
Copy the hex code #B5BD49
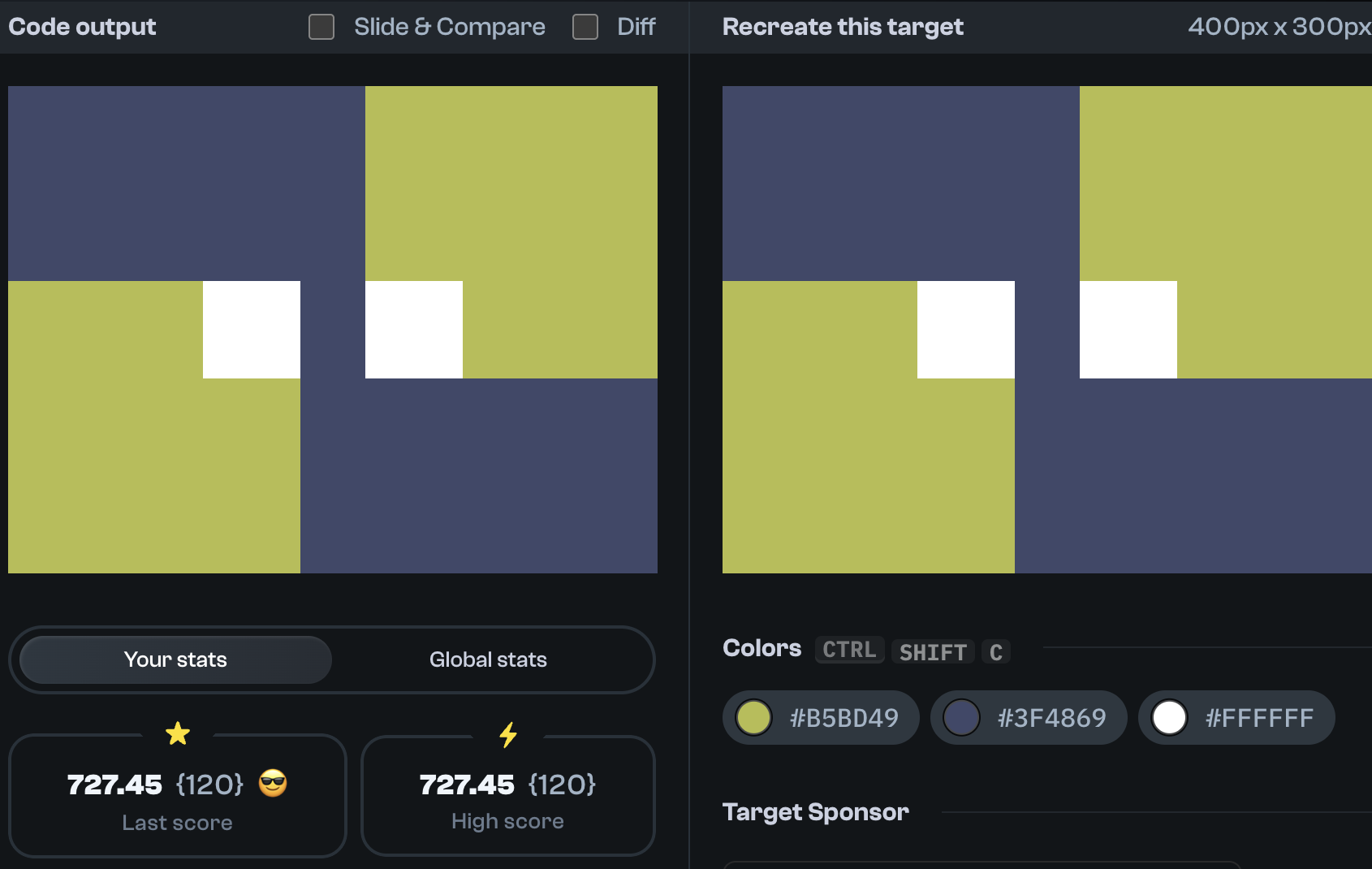(x=842, y=717)
